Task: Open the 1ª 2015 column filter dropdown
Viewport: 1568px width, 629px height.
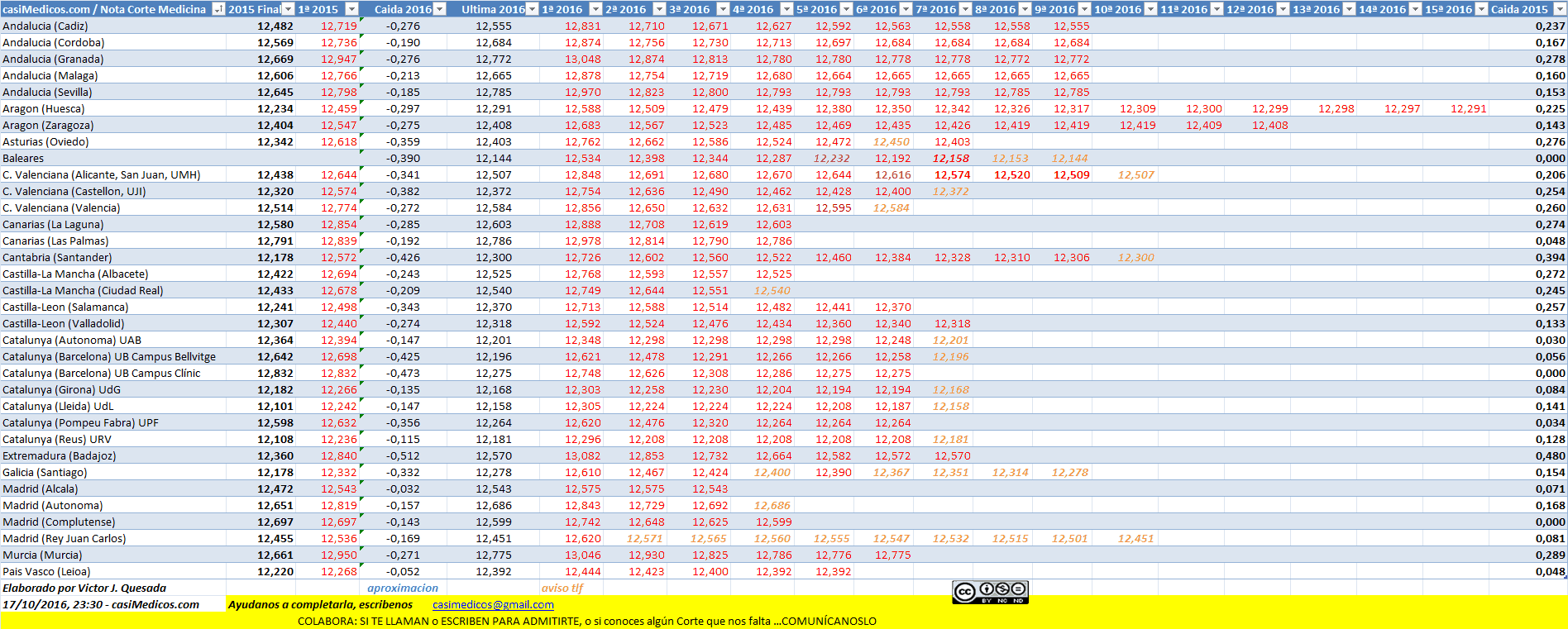Action: (x=352, y=9)
